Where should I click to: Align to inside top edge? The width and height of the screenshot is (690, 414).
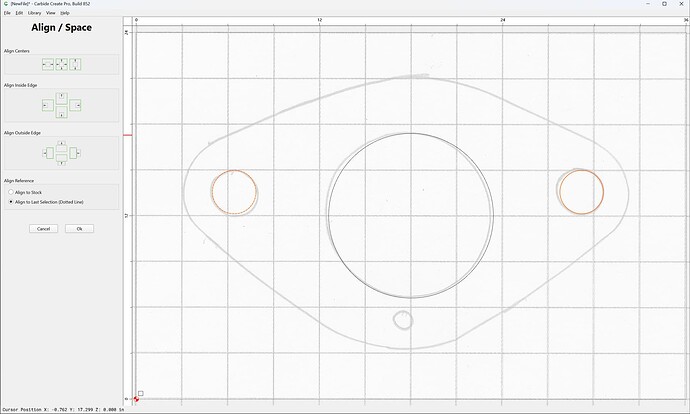62,99
